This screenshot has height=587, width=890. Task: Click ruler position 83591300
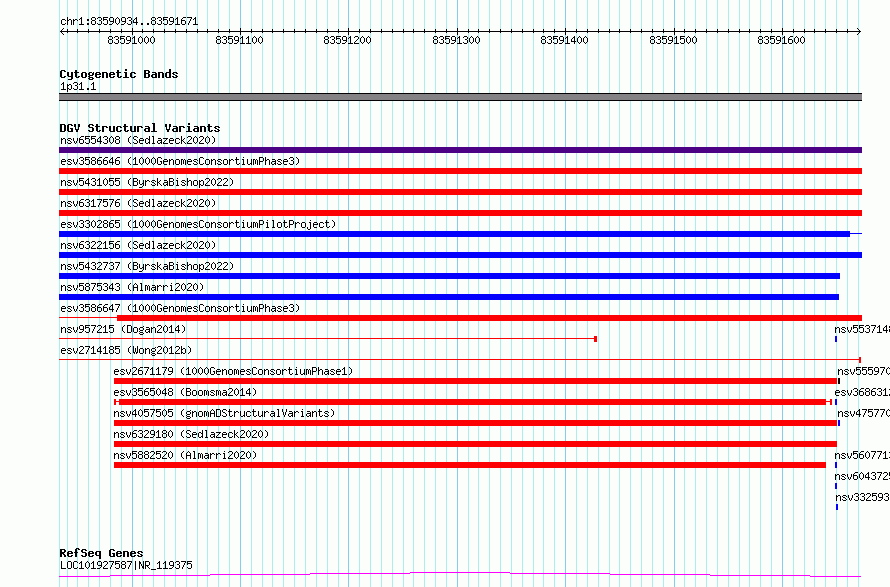tap(456, 40)
